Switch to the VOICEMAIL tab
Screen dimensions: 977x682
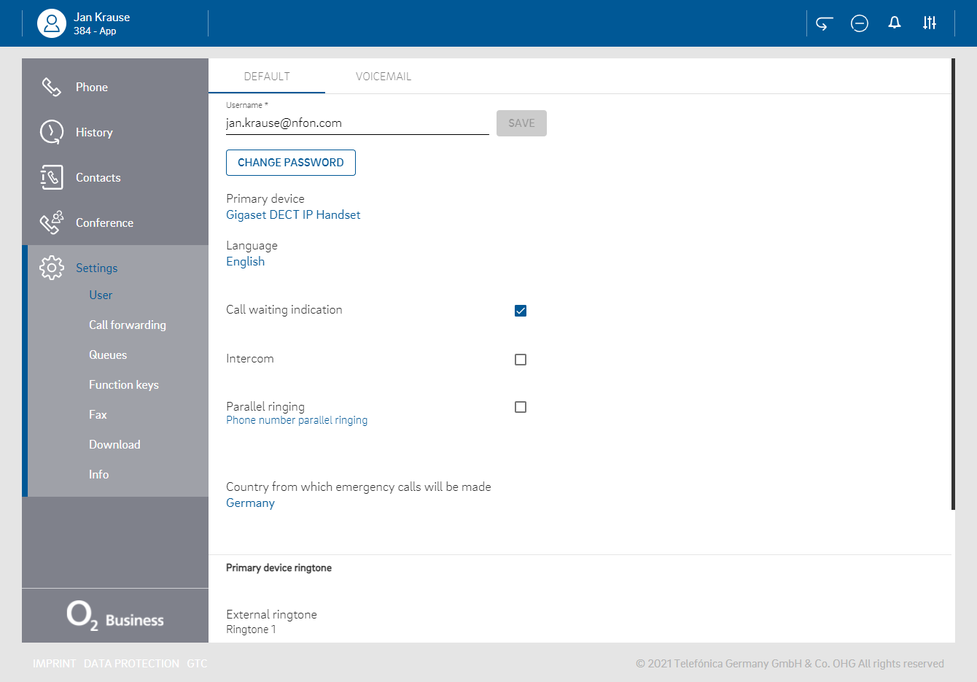click(x=383, y=77)
